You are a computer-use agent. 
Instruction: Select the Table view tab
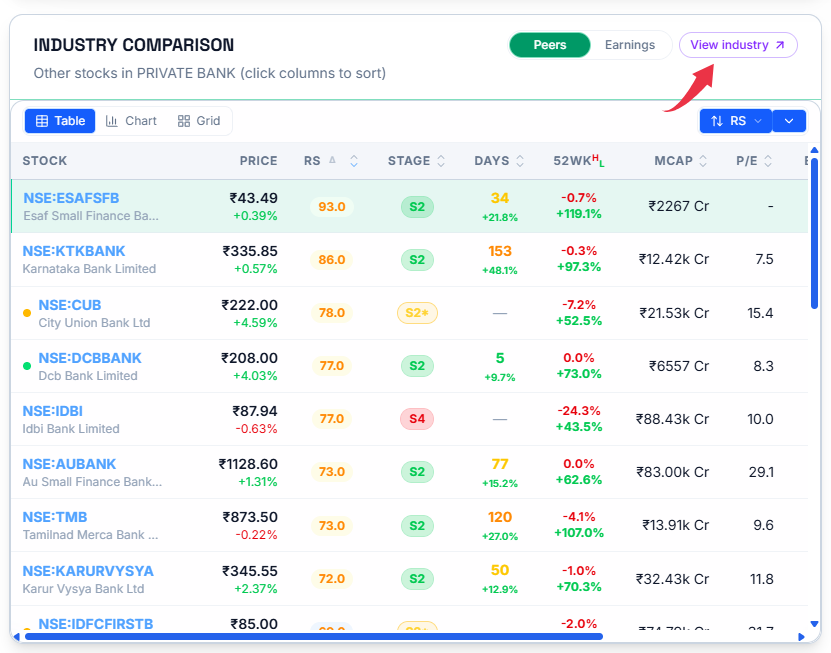(60, 121)
